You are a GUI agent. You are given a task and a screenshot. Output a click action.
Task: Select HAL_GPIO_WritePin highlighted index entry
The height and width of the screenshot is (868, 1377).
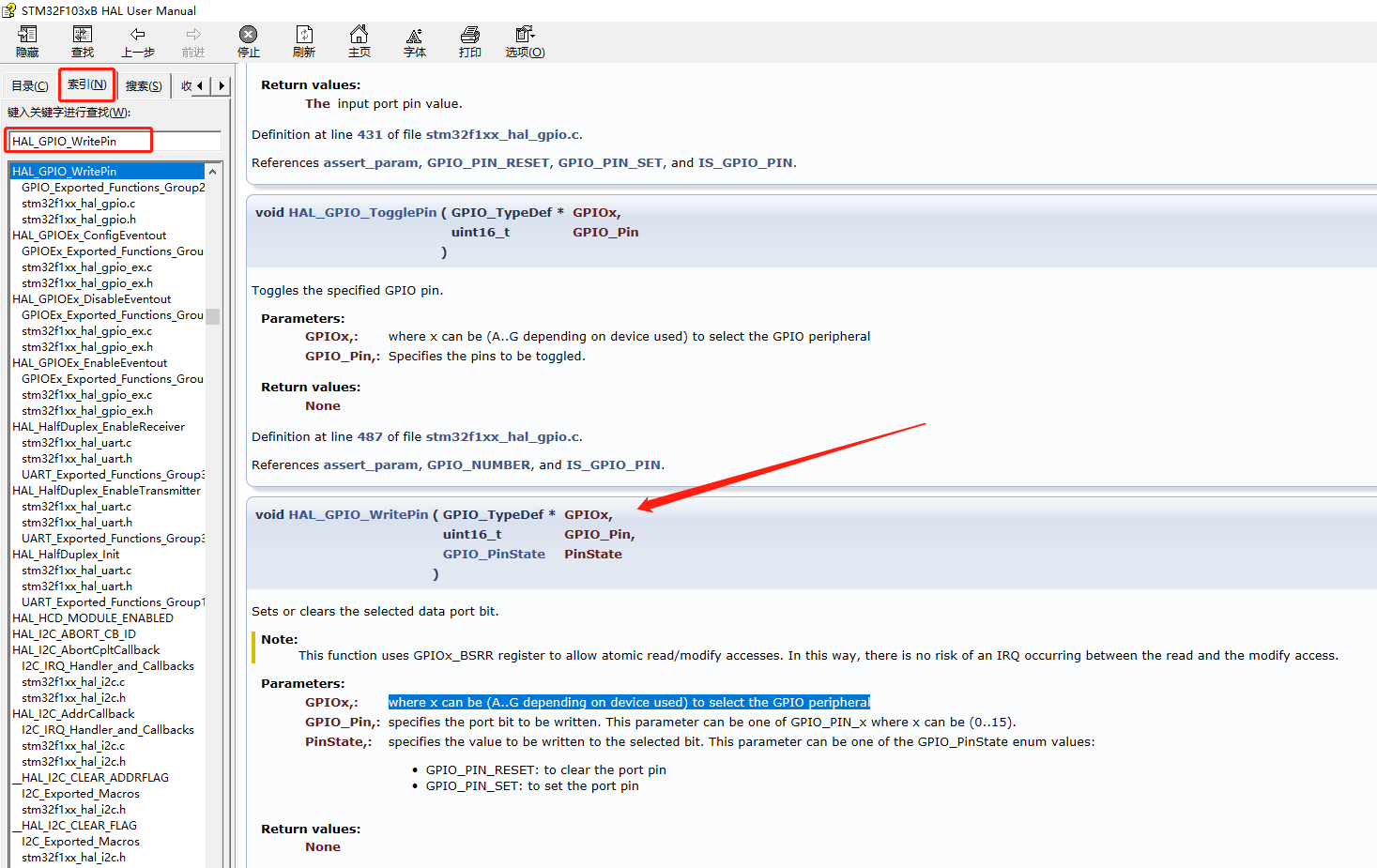106,171
